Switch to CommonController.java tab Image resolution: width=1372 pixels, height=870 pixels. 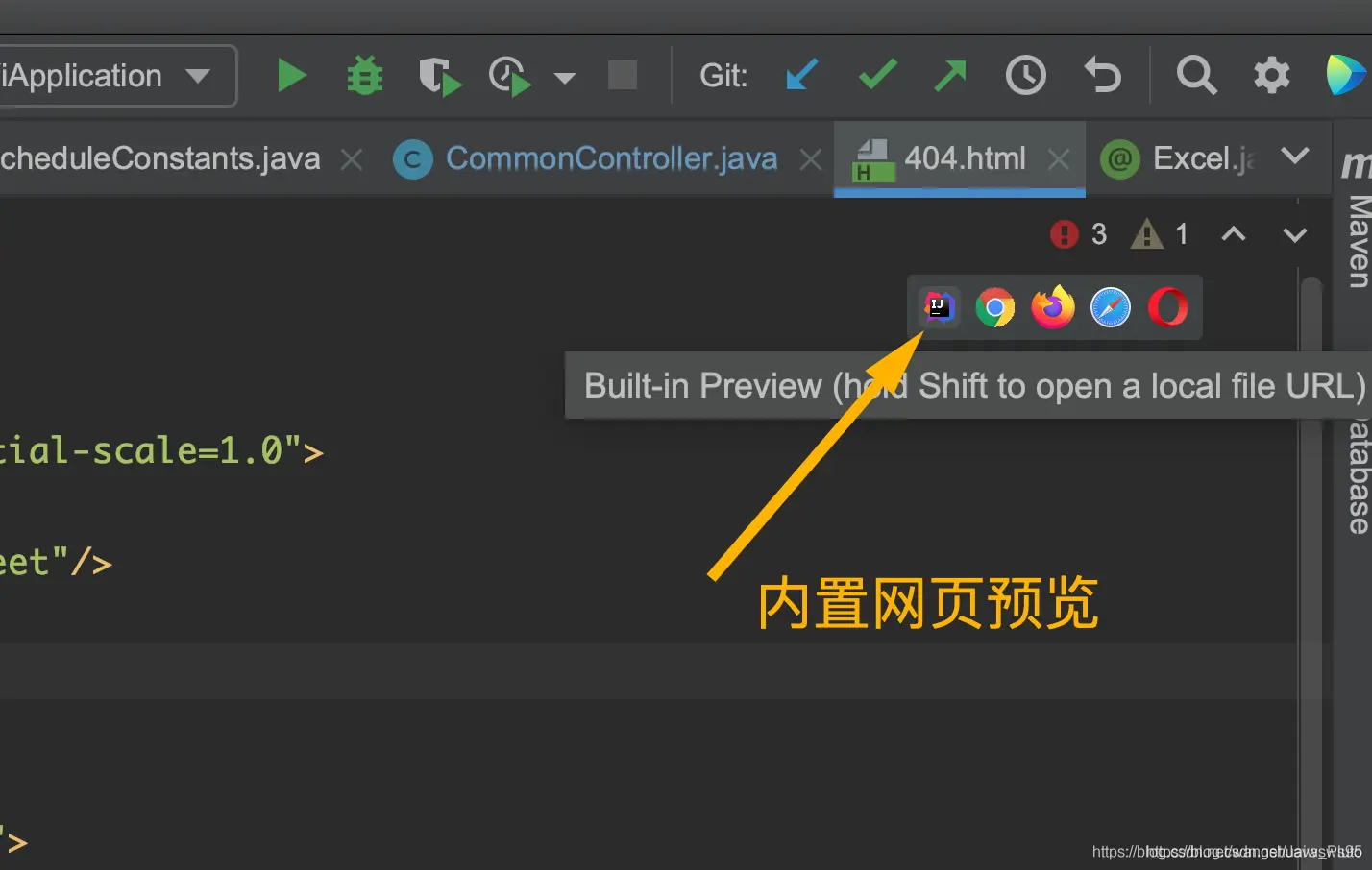[x=611, y=158]
